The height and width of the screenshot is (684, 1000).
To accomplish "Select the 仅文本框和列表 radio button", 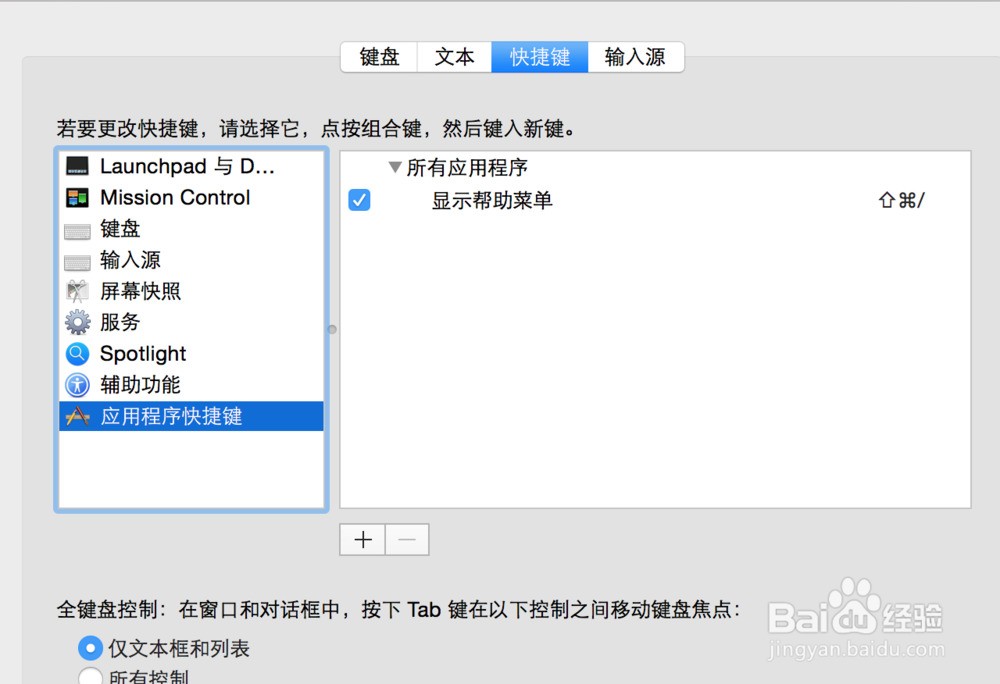I will 90,648.
